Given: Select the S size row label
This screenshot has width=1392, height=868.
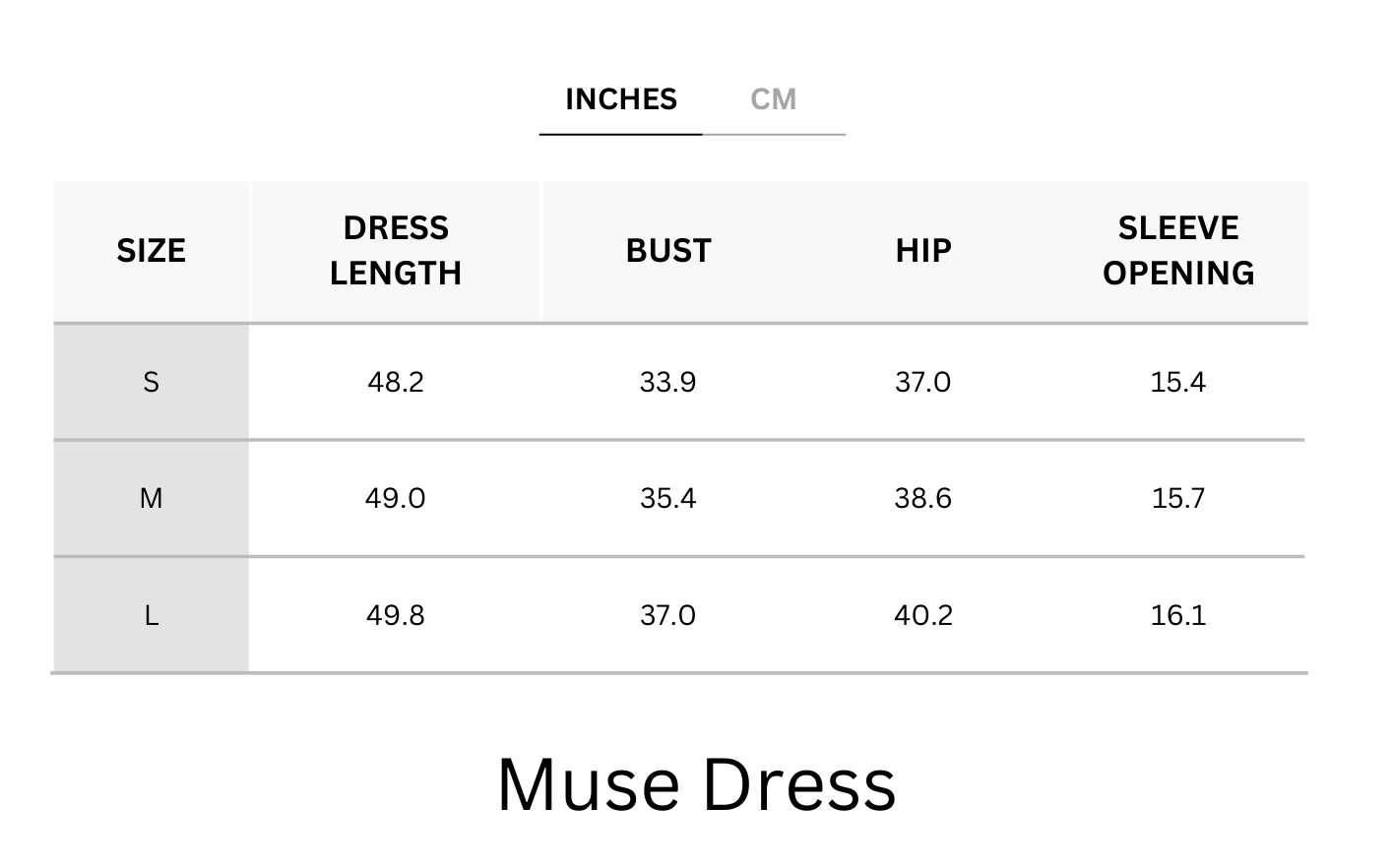Looking at the screenshot, I should [151, 382].
